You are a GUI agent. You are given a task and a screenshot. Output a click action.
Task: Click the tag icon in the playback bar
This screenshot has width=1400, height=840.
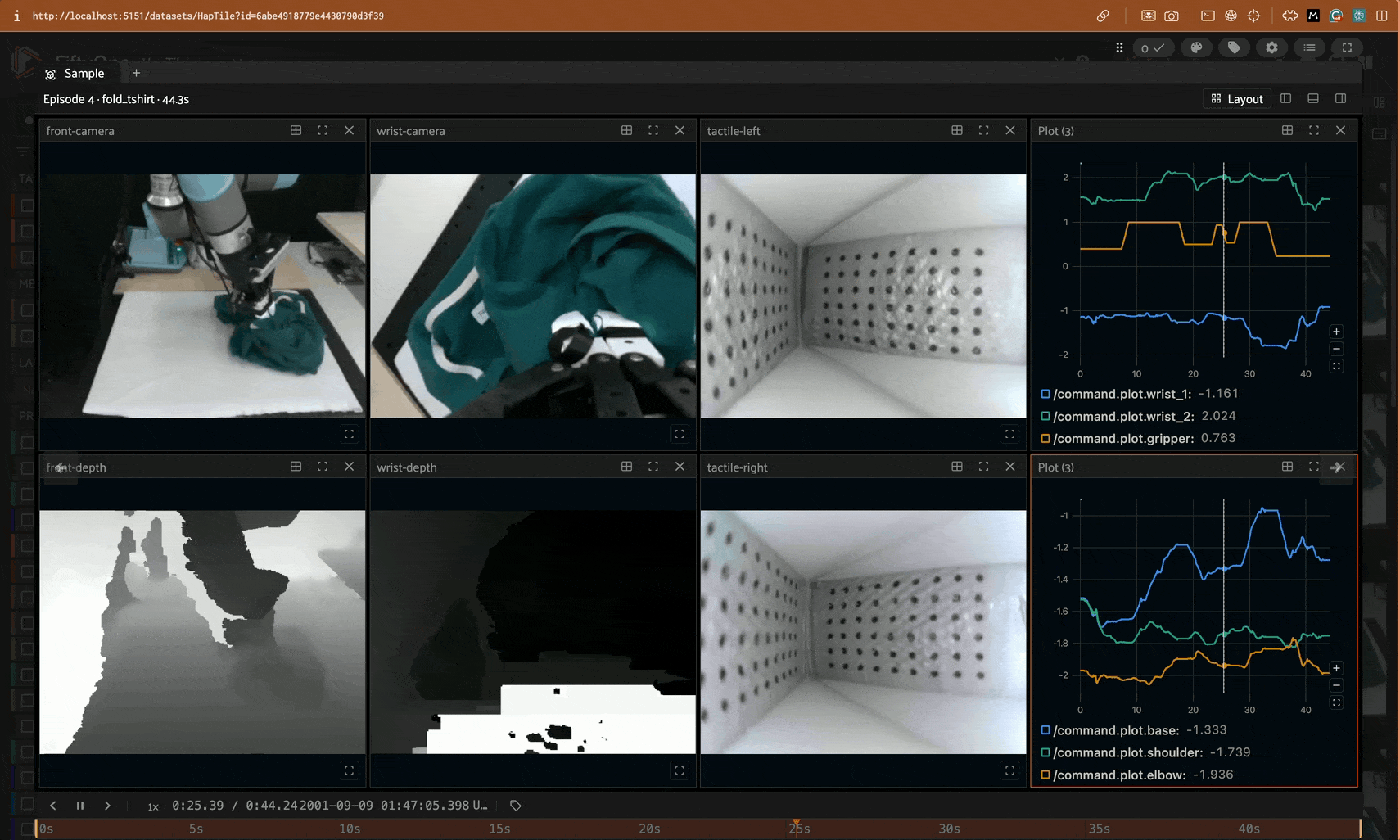click(x=516, y=806)
